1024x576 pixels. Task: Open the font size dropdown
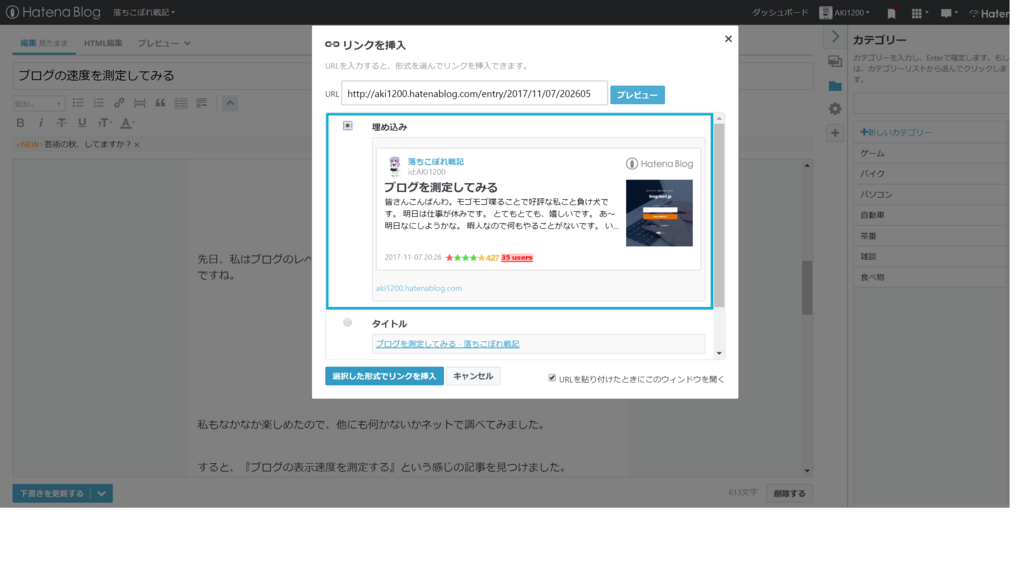pyautogui.click(x=104, y=123)
